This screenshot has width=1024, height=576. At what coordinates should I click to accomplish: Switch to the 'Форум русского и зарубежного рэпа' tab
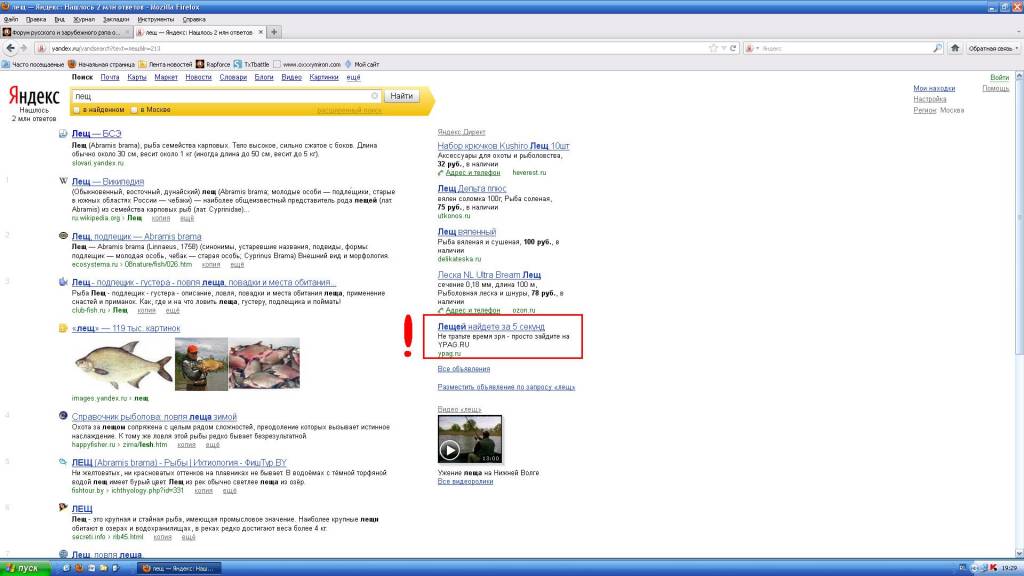click(x=67, y=32)
